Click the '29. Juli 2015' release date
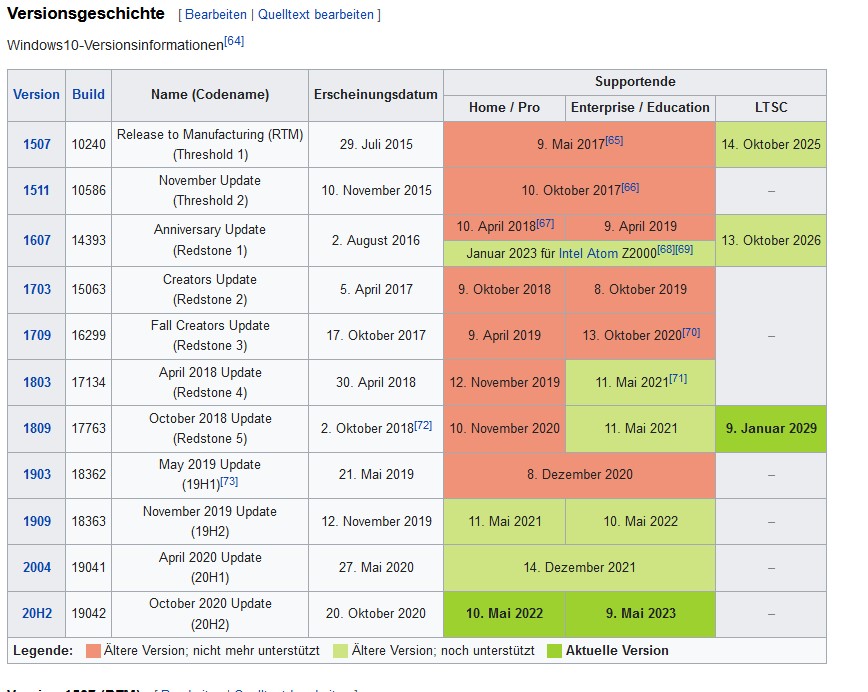 [x=376, y=144]
